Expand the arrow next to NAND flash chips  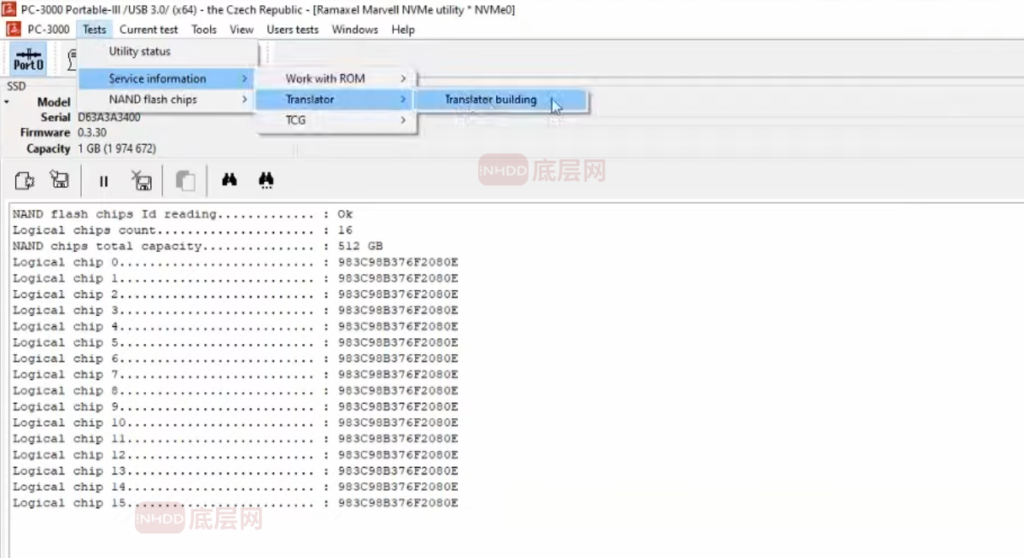click(x=244, y=99)
